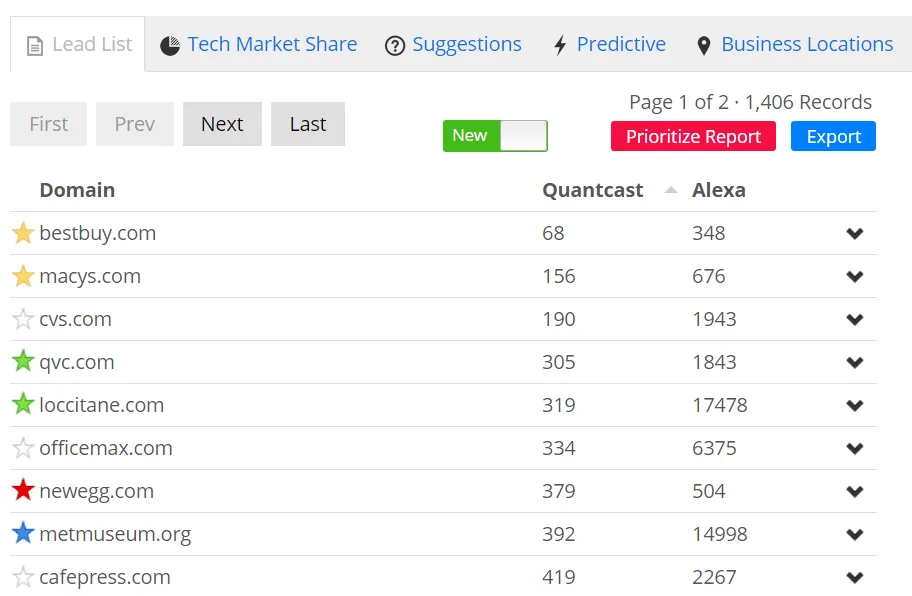Expand the bestbuy.com row details
Viewport: 912px width, 596px height.
(854, 234)
